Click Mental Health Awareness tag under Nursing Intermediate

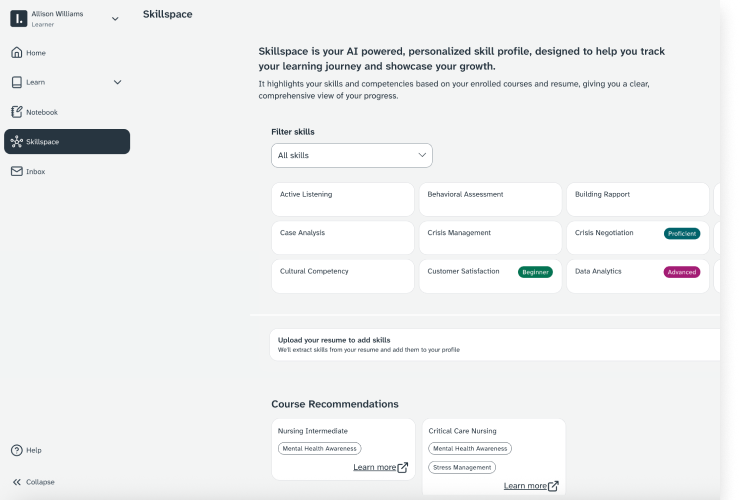320,449
